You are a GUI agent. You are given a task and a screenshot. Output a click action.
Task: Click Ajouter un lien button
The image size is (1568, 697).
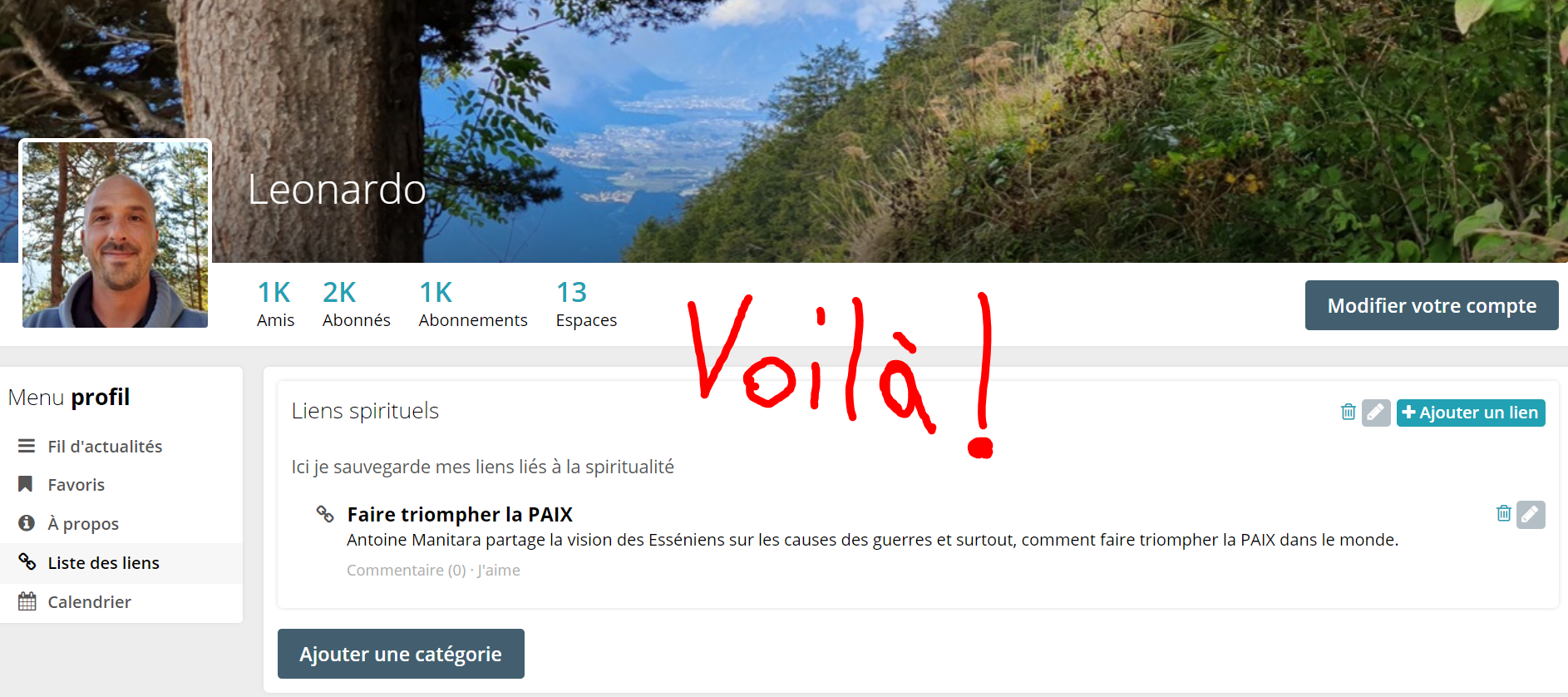[x=1470, y=413]
